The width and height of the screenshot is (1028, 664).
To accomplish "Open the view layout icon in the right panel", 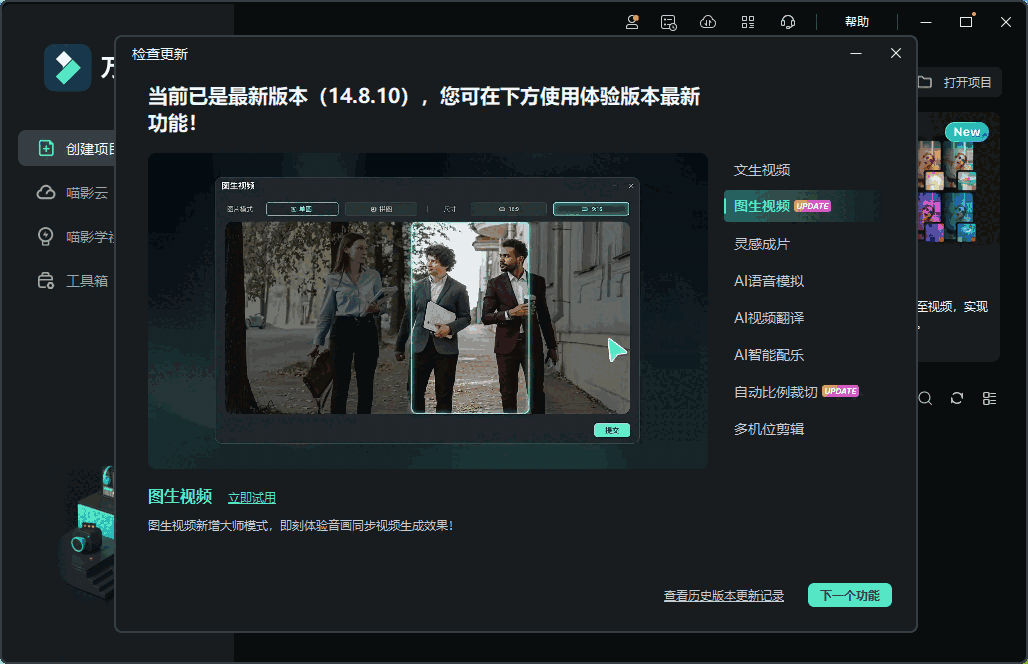I will (x=989, y=398).
